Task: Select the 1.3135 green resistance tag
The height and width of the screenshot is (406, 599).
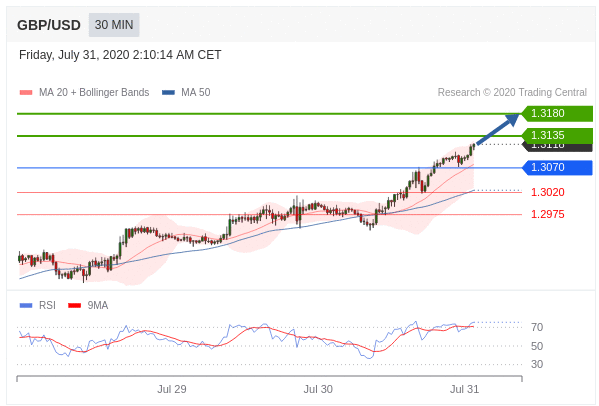Action: point(557,135)
